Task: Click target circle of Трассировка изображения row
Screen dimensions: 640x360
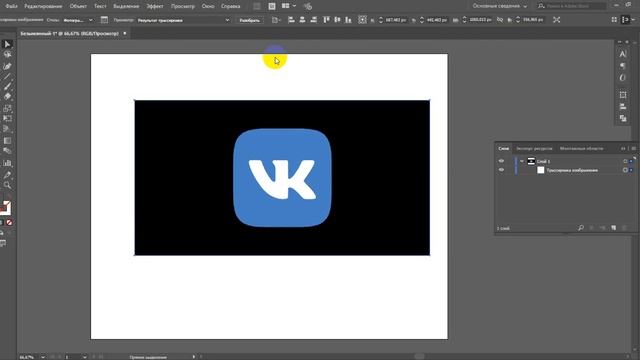Action: 625,170
